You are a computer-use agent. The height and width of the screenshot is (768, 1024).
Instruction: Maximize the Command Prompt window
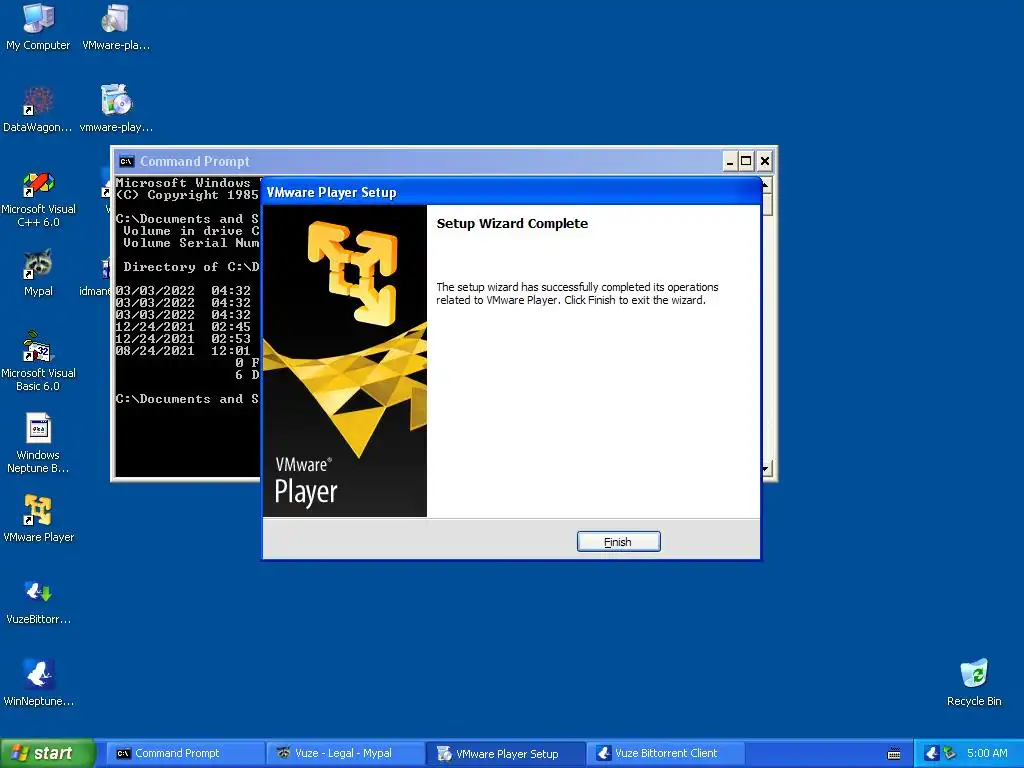(746, 161)
